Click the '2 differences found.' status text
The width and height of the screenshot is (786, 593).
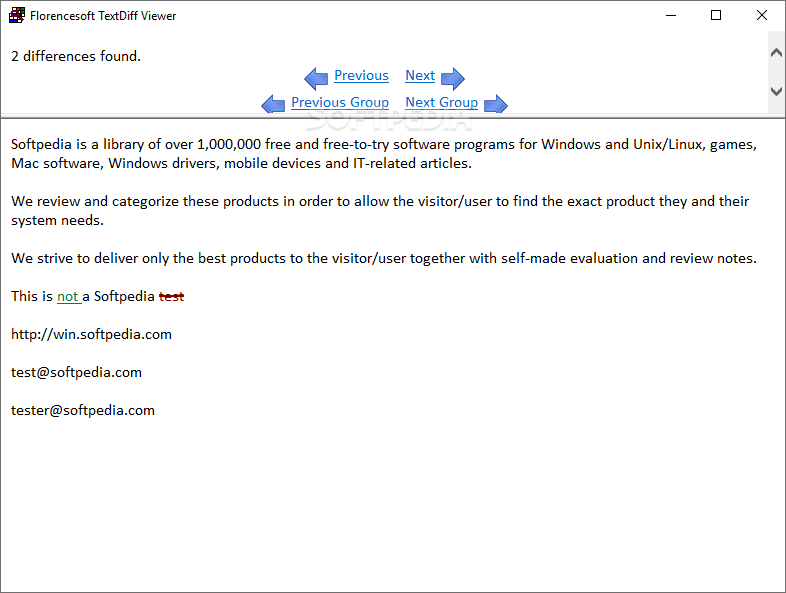(x=76, y=56)
